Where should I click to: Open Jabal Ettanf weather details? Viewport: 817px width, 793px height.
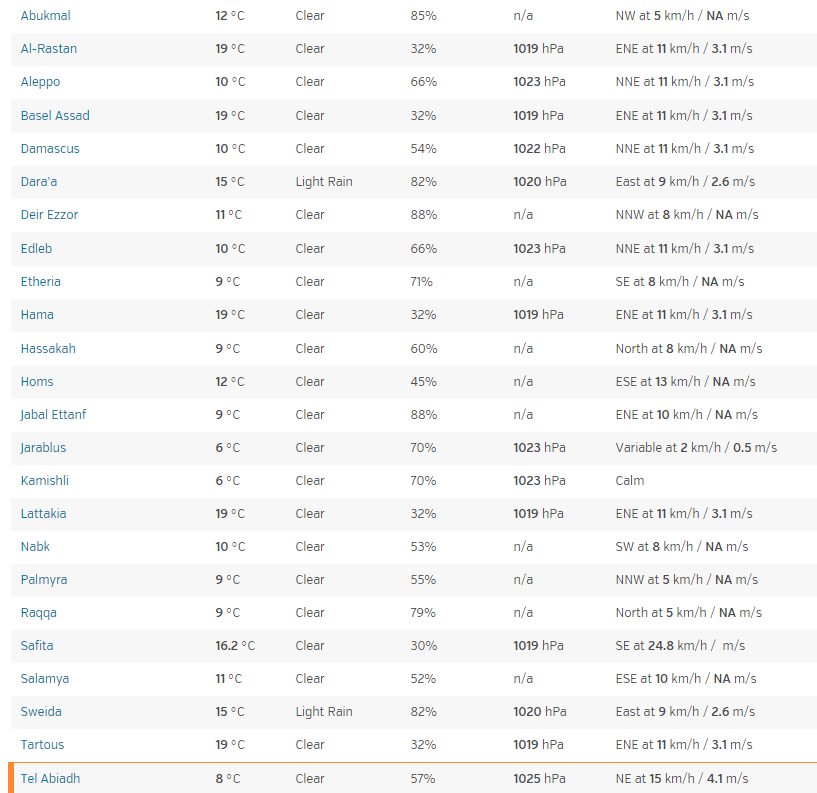point(53,415)
